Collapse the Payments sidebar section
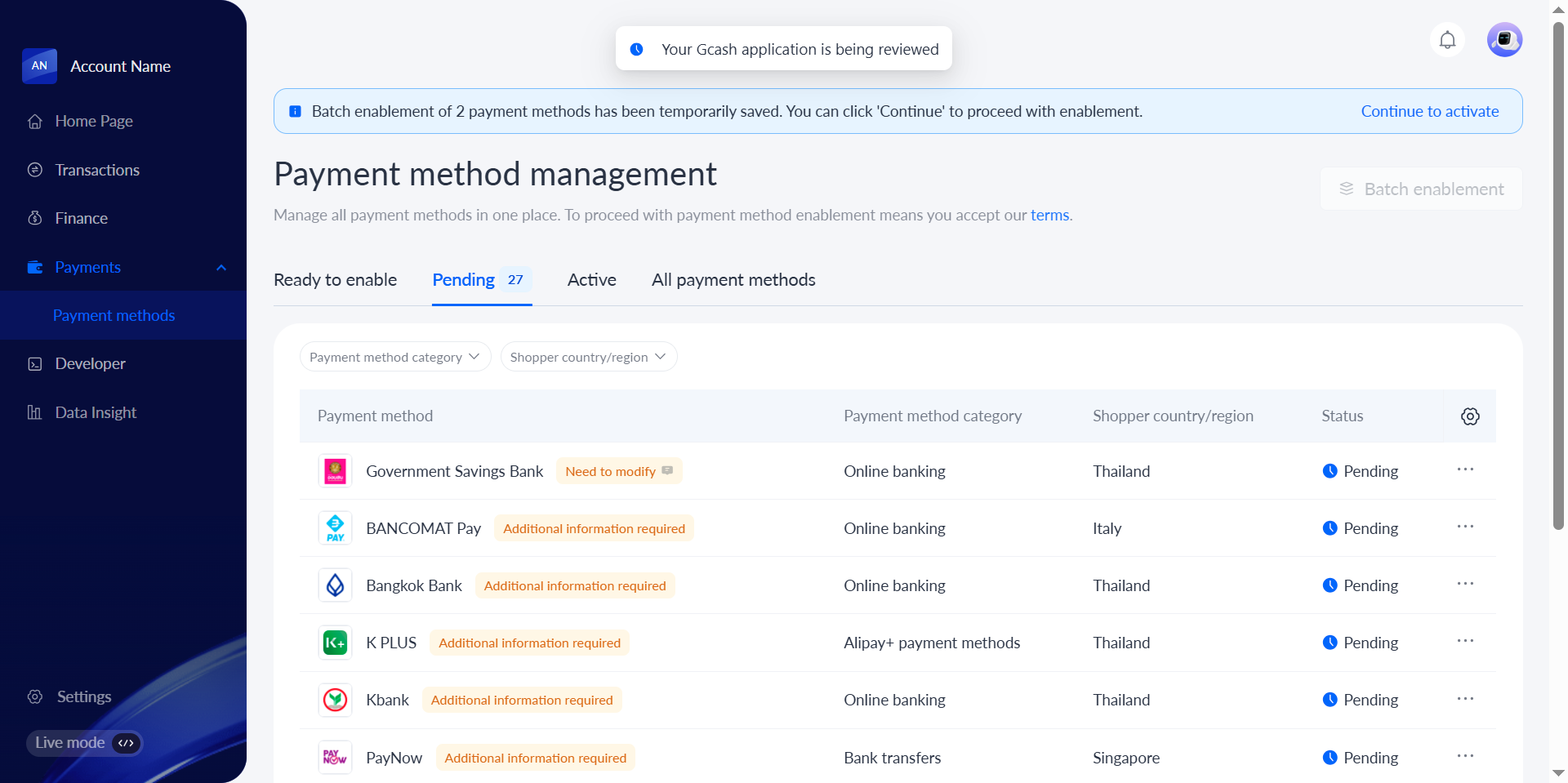This screenshot has width=1568, height=783. click(221, 268)
